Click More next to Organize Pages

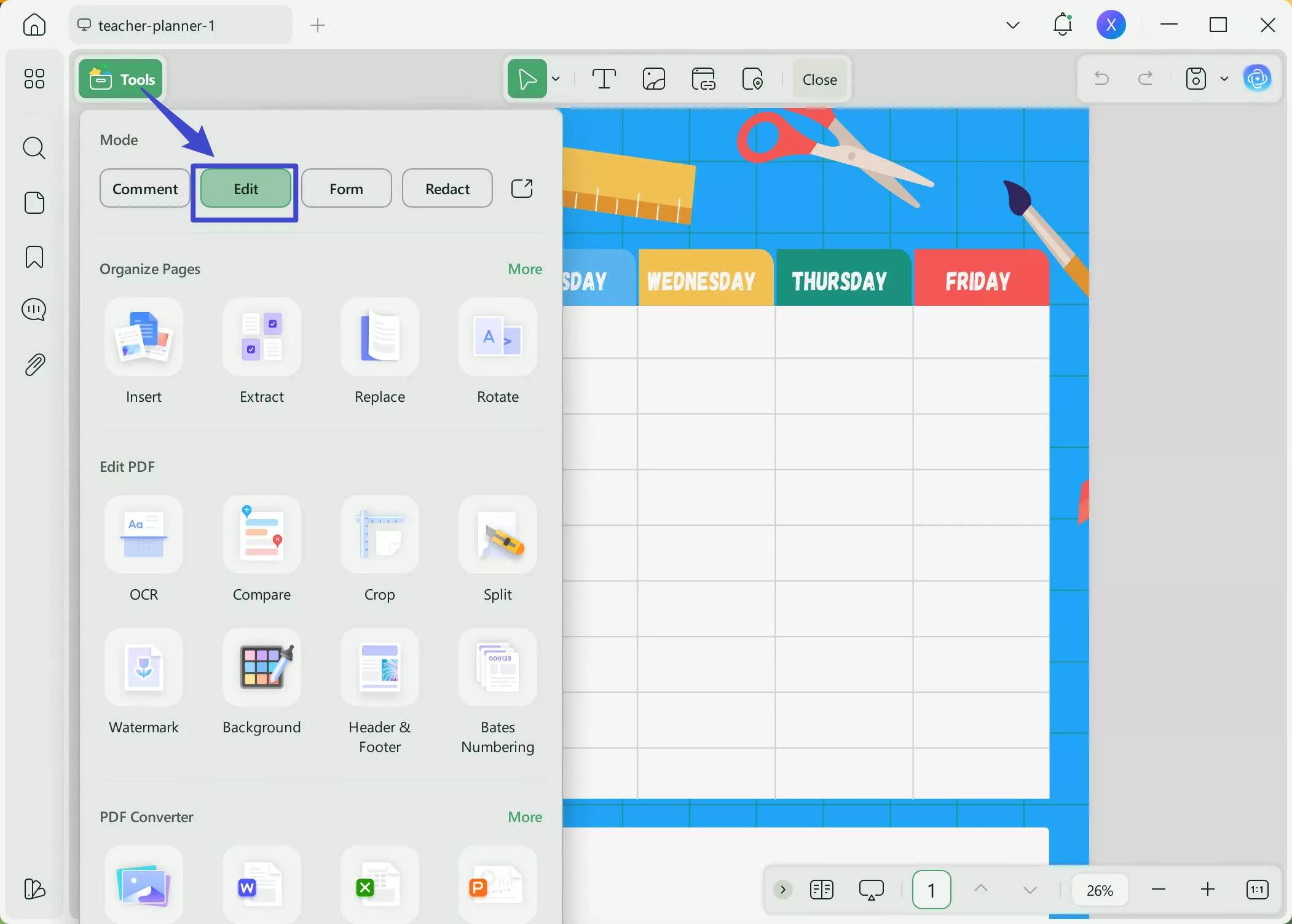524,268
